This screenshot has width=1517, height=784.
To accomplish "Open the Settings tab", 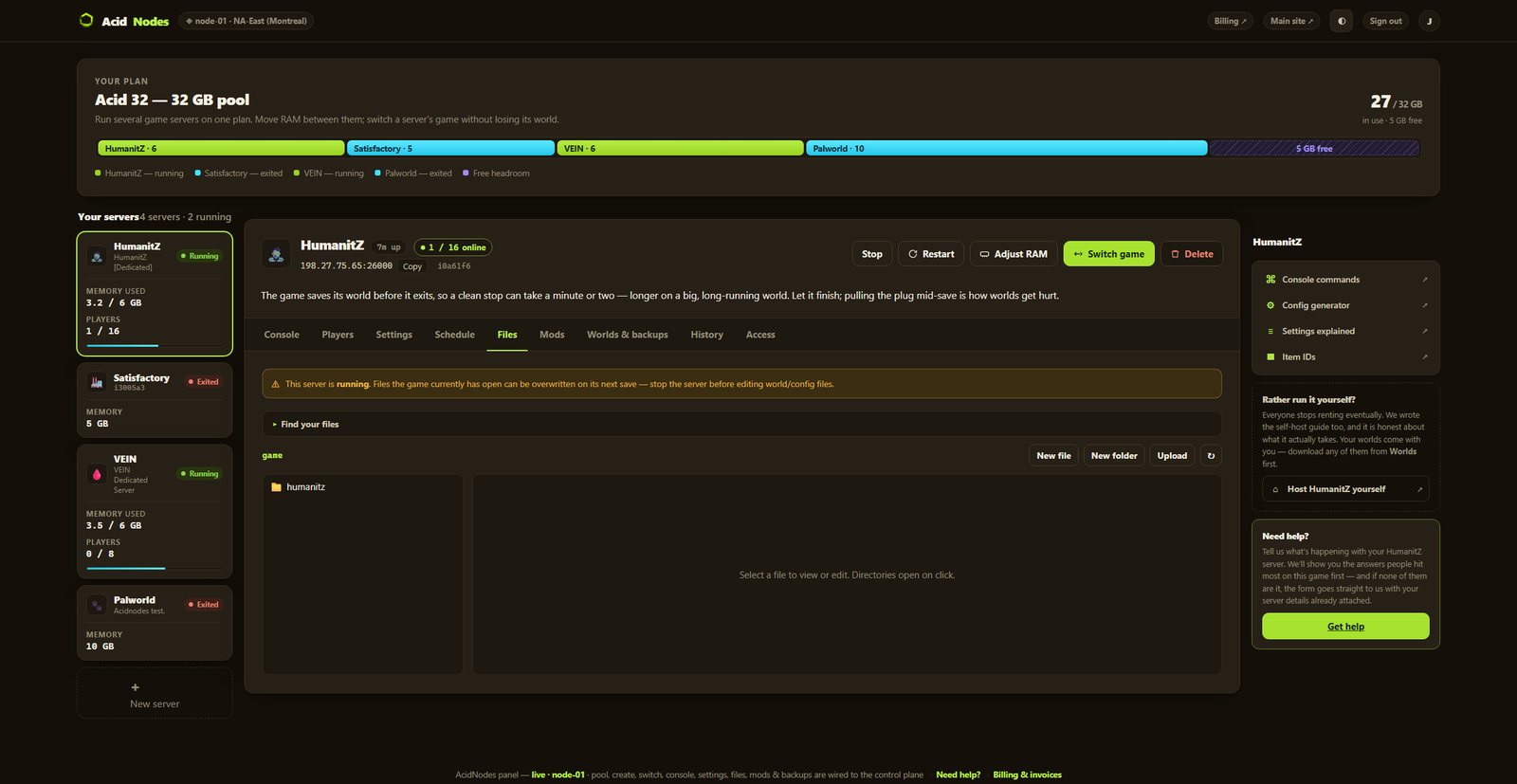I will [393, 335].
